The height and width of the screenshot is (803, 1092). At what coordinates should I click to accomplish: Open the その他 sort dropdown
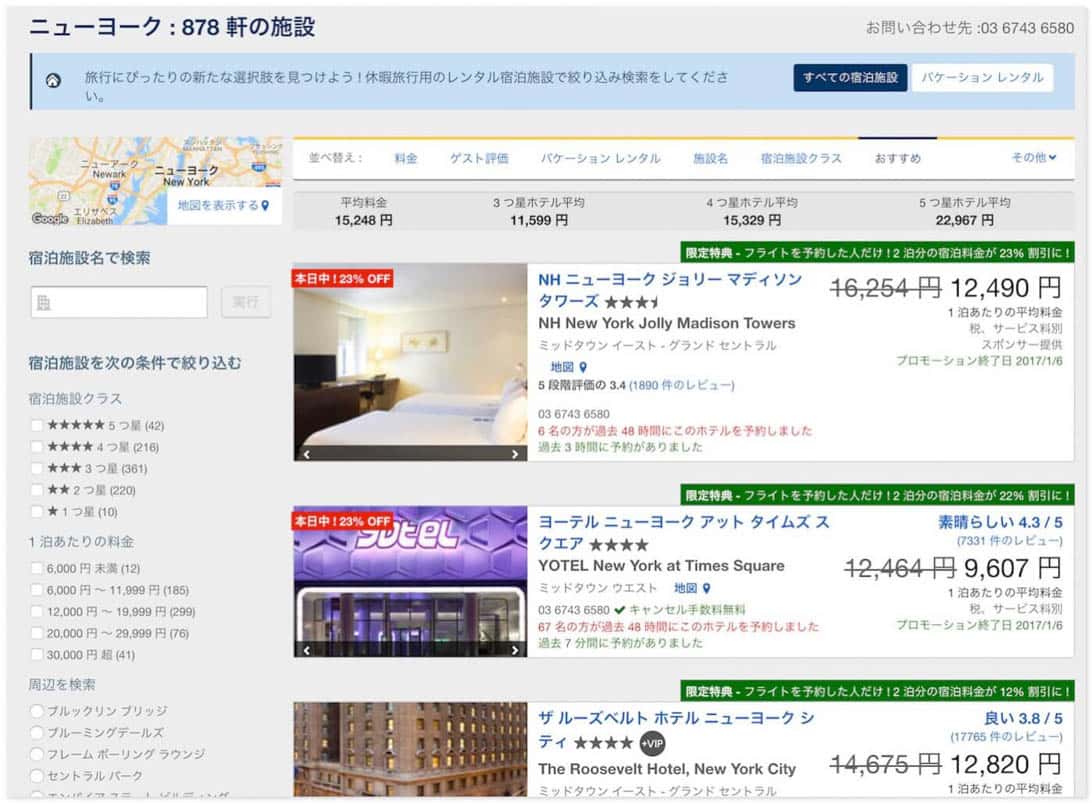tap(1034, 157)
